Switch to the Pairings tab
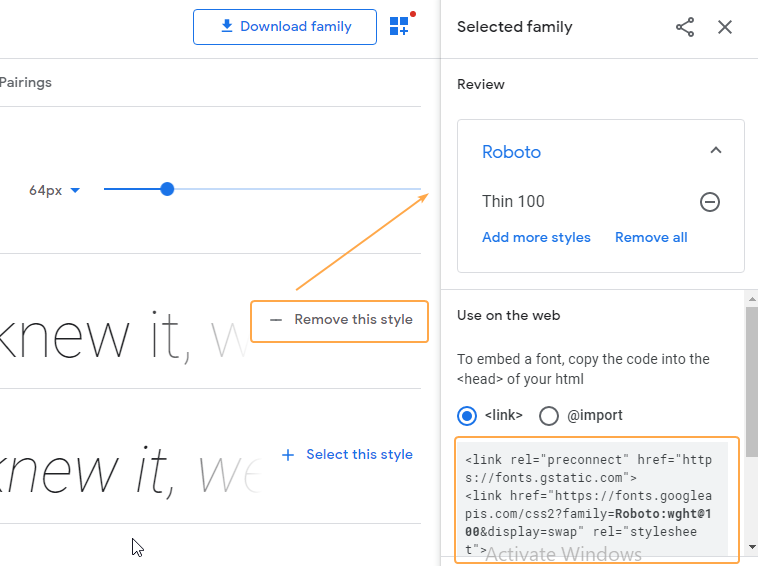Screen dimensions: 758x566 point(26,82)
